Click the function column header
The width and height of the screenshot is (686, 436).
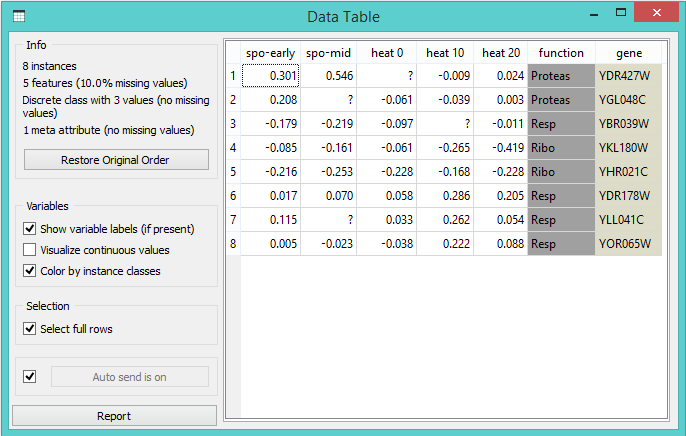point(561,53)
